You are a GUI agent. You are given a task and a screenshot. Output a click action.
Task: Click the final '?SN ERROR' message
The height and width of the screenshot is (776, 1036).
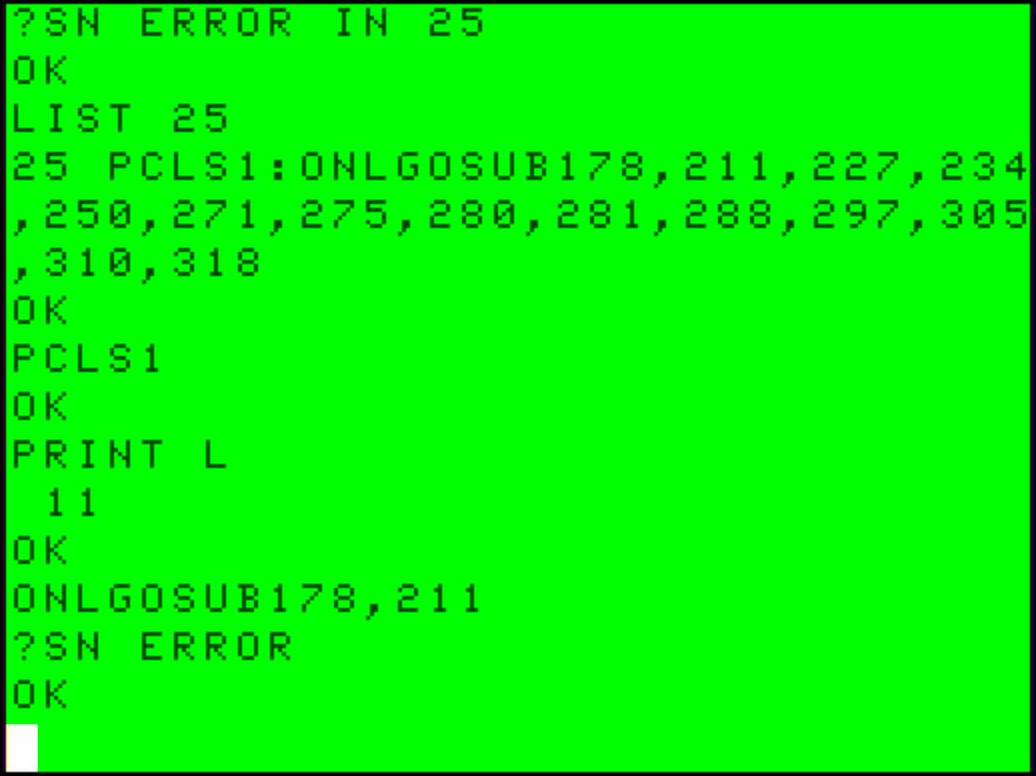(x=153, y=646)
